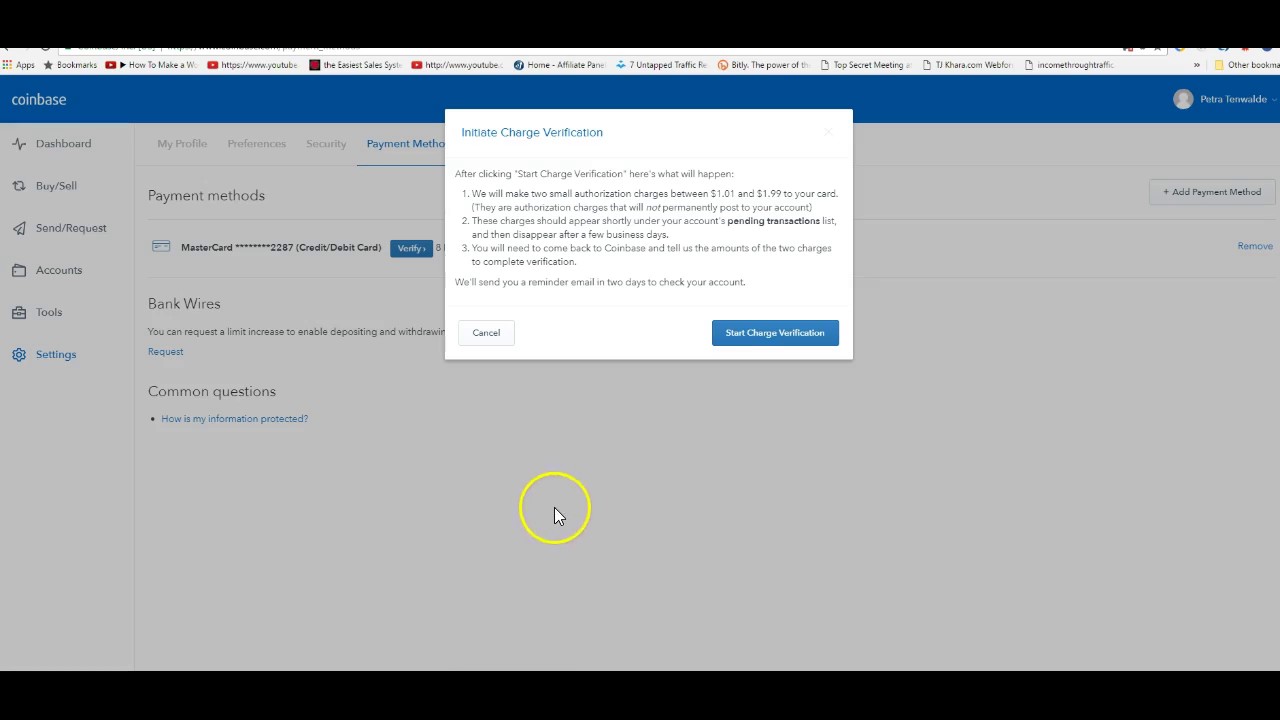This screenshot has height=720, width=1280.
Task: Click Add Payment Method button
Action: [1211, 192]
